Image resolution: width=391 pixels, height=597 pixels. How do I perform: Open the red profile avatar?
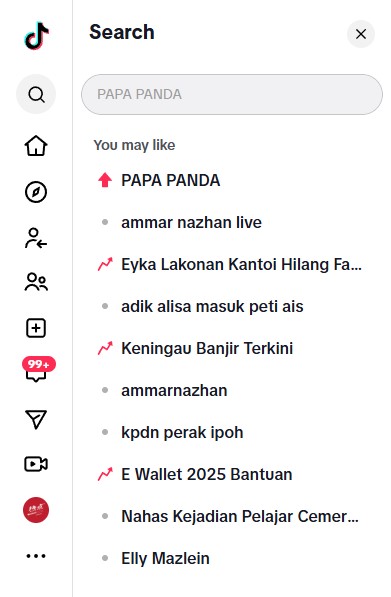point(36,510)
